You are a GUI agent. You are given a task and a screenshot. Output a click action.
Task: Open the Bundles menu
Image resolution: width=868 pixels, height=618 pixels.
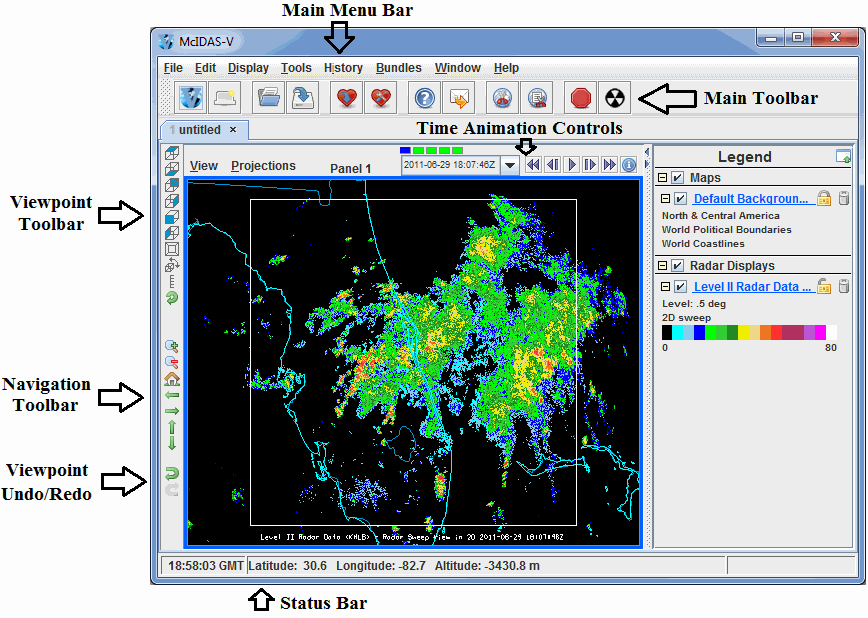pyautogui.click(x=399, y=68)
